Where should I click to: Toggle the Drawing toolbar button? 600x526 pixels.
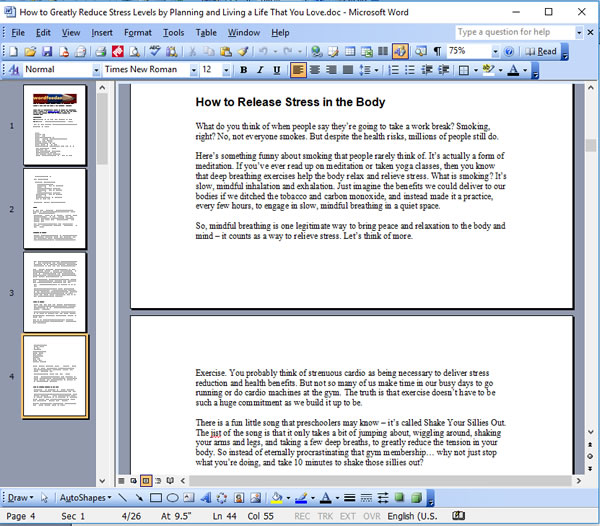point(400,51)
